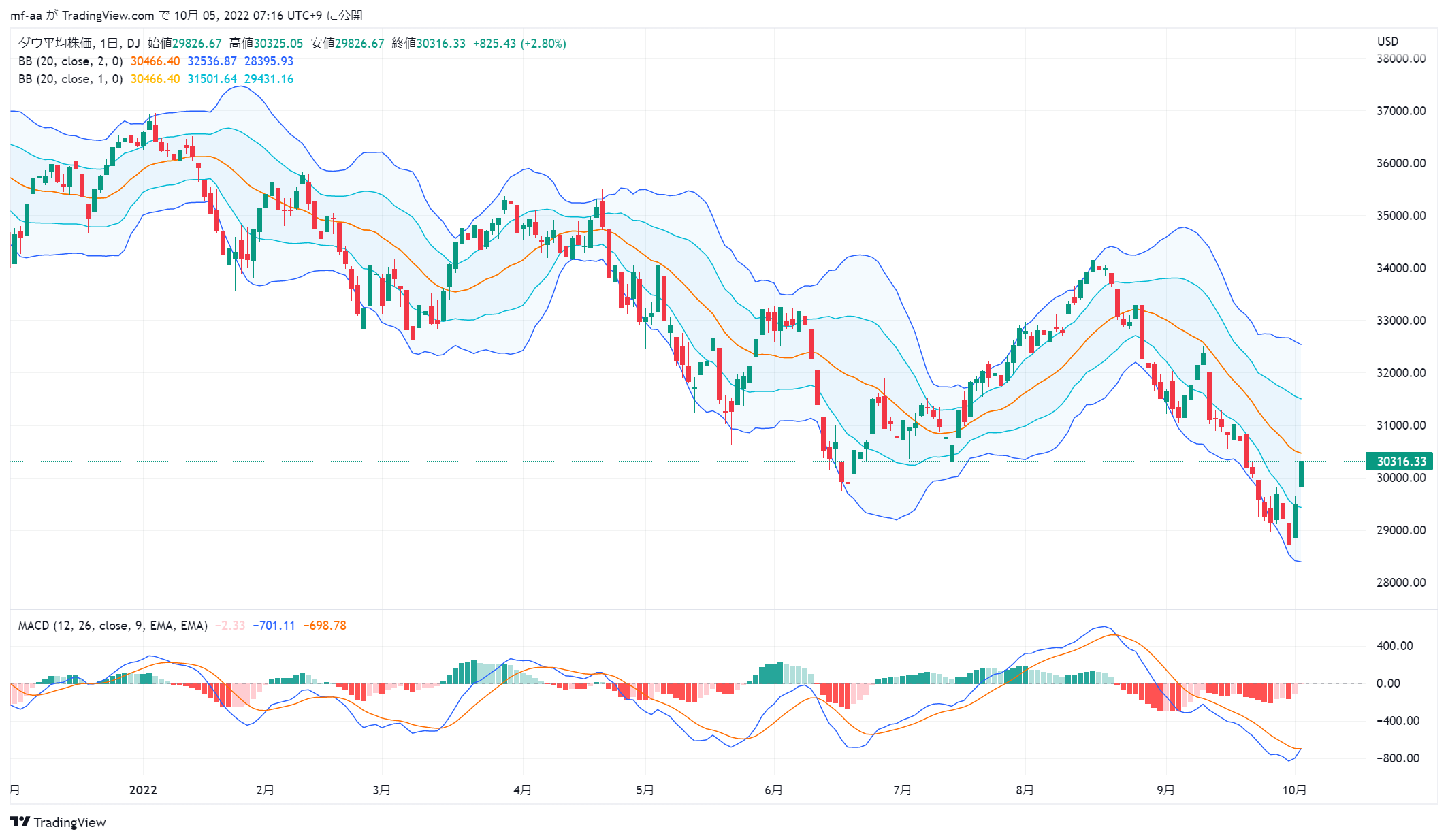Click the 38000.00 price axis label
This screenshot has height=840, width=1448.
click(x=1401, y=59)
